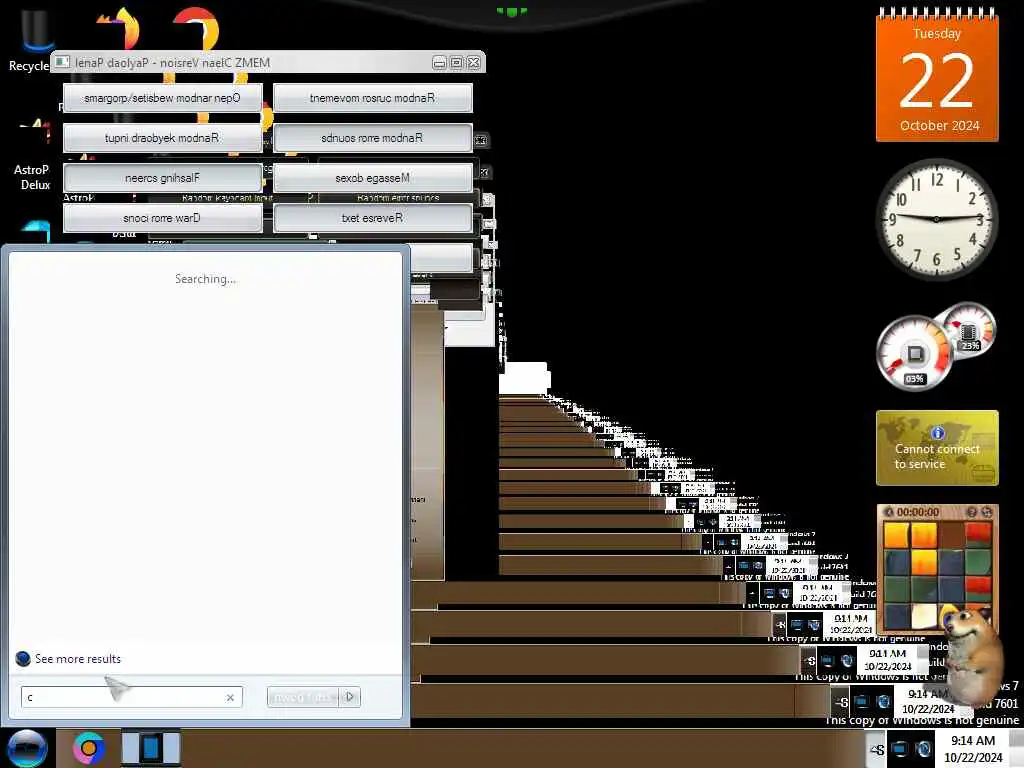Viewport: 1024px width, 768px height.
Task: Open taskbar clock showing 9:14 AM 10/22/2024
Action: click(x=973, y=748)
